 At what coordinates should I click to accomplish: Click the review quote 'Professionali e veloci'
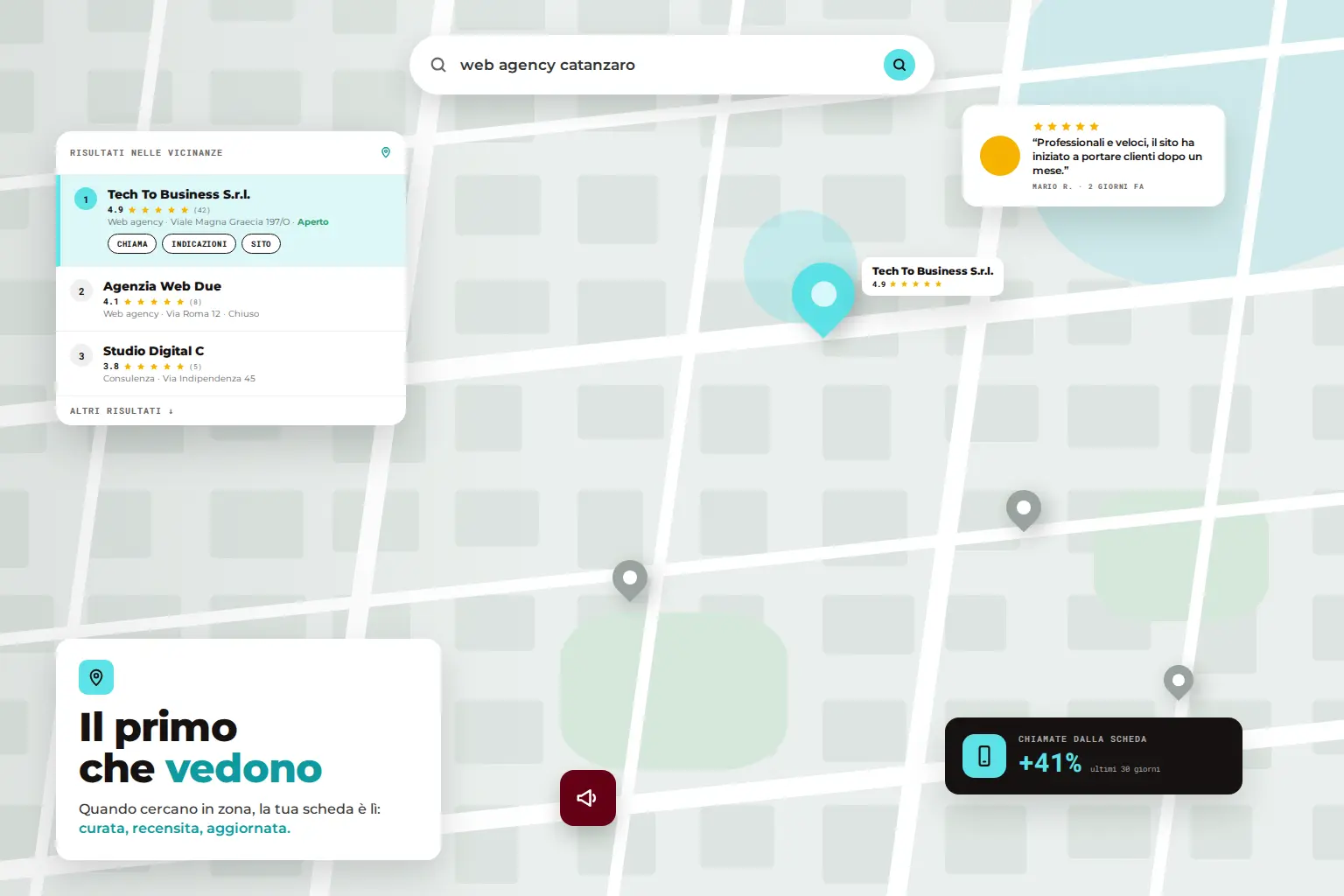coord(1117,157)
